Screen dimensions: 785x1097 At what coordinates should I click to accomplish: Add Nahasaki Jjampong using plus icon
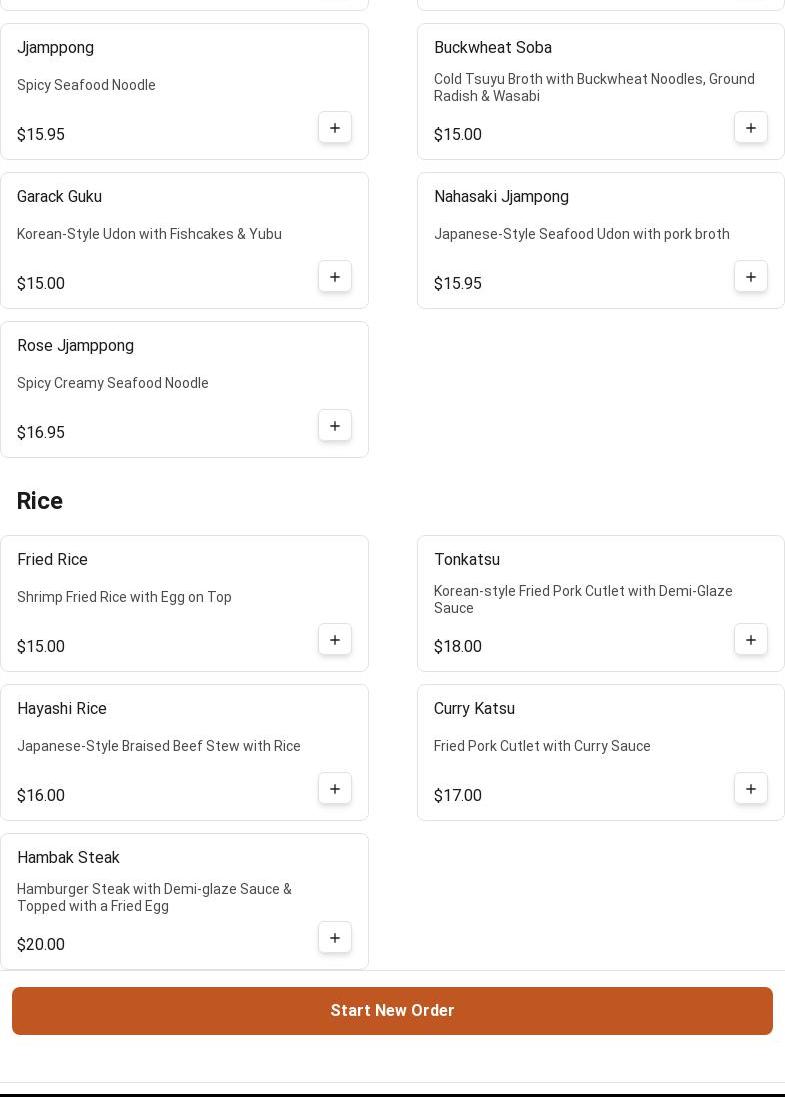click(x=751, y=277)
